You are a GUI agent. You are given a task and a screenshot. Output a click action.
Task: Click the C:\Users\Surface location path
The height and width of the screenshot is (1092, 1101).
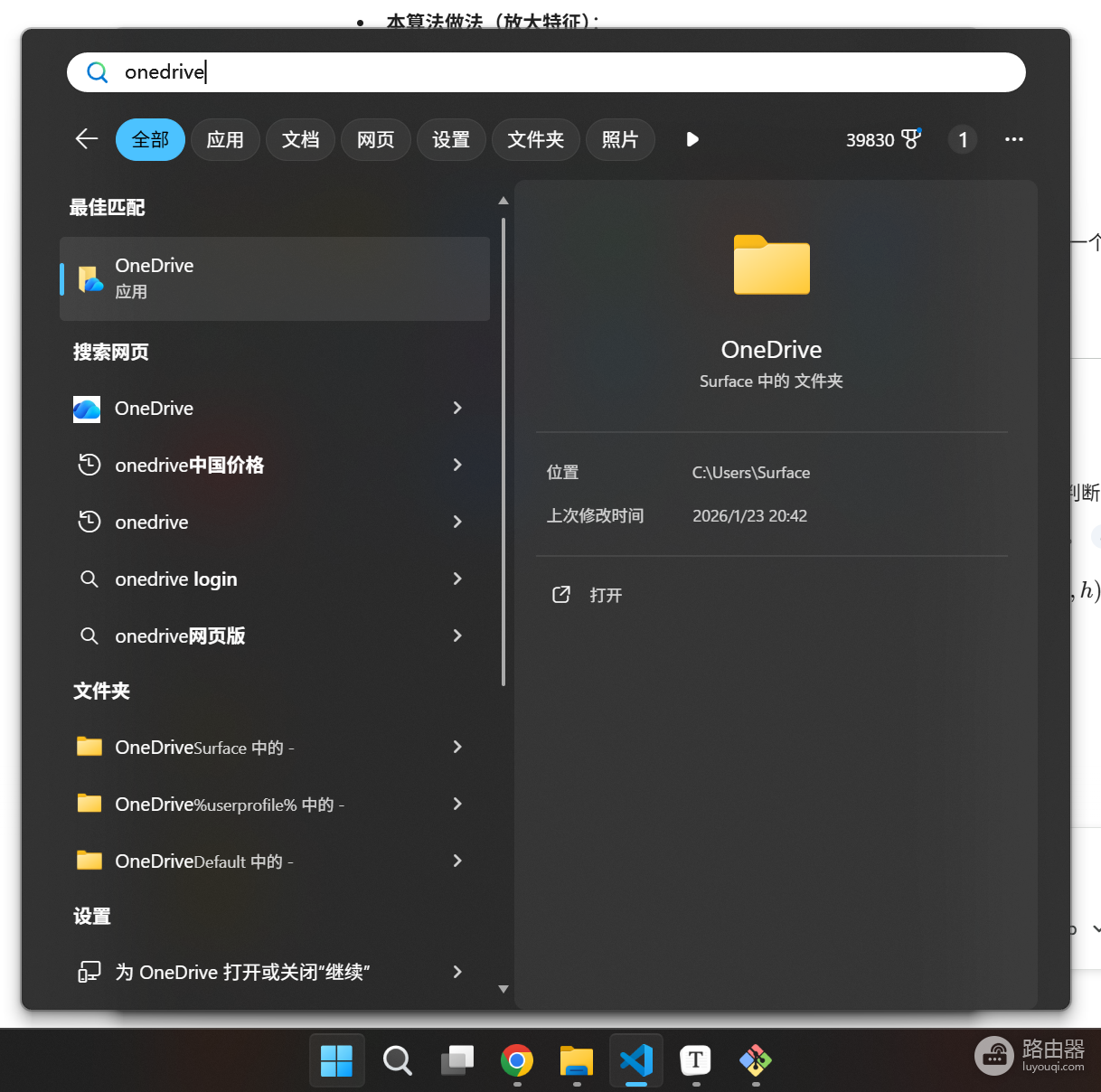[x=751, y=473]
